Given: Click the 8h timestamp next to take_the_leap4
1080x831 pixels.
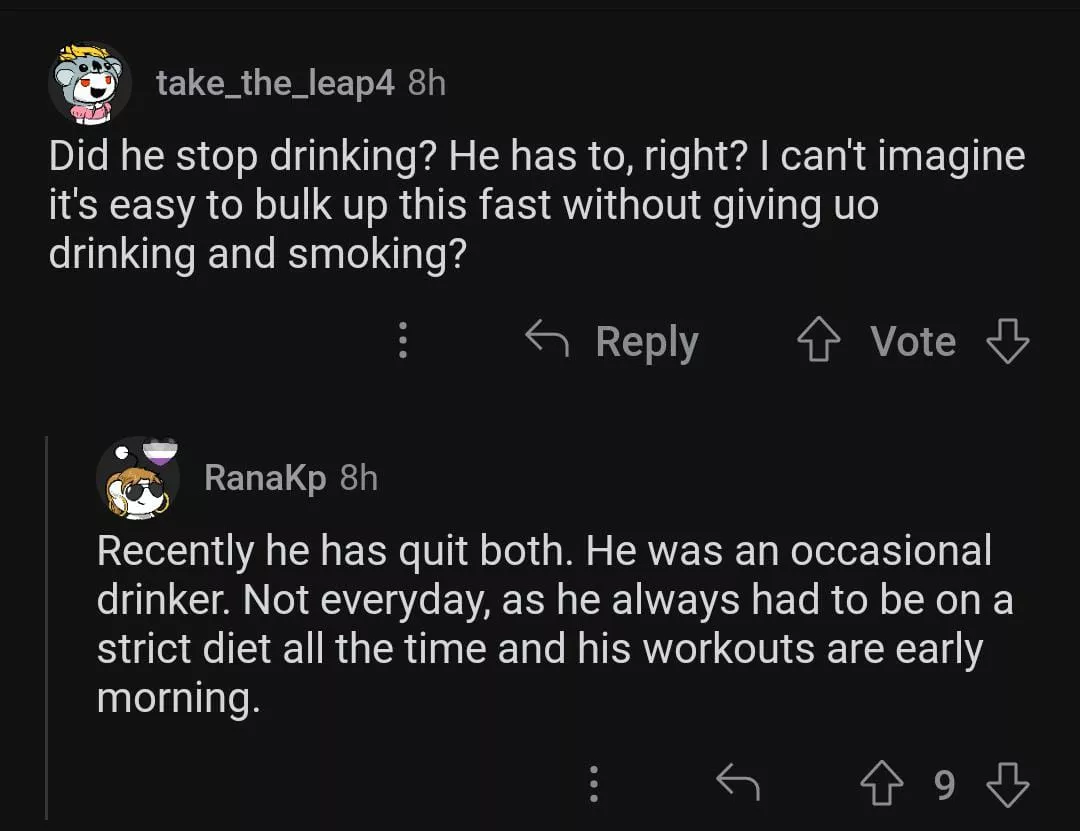Looking at the screenshot, I should pyautogui.click(x=427, y=83).
